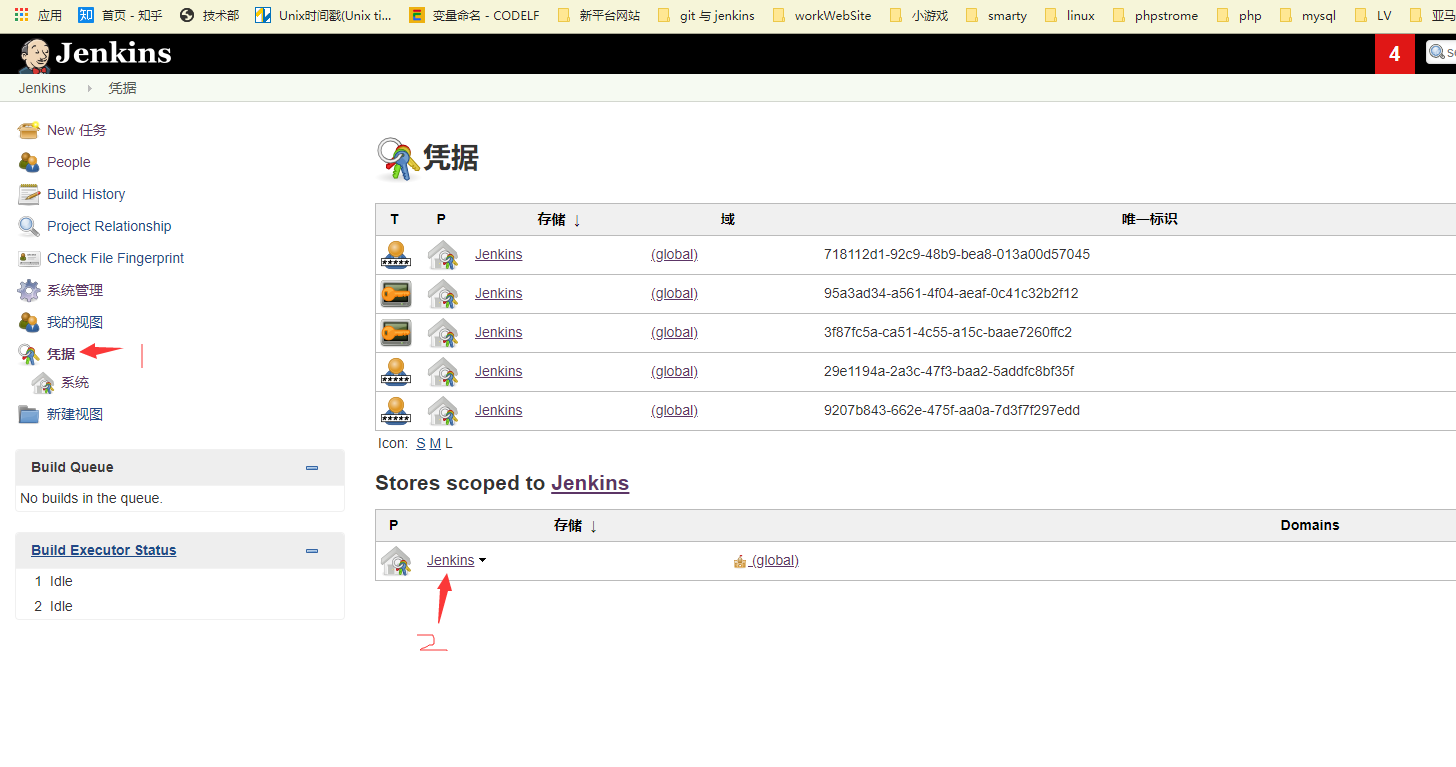The width and height of the screenshot is (1456, 767).
Task: Open 首页 - 知乎 bookmark
Action: pyautogui.click(x=120, y=15)
